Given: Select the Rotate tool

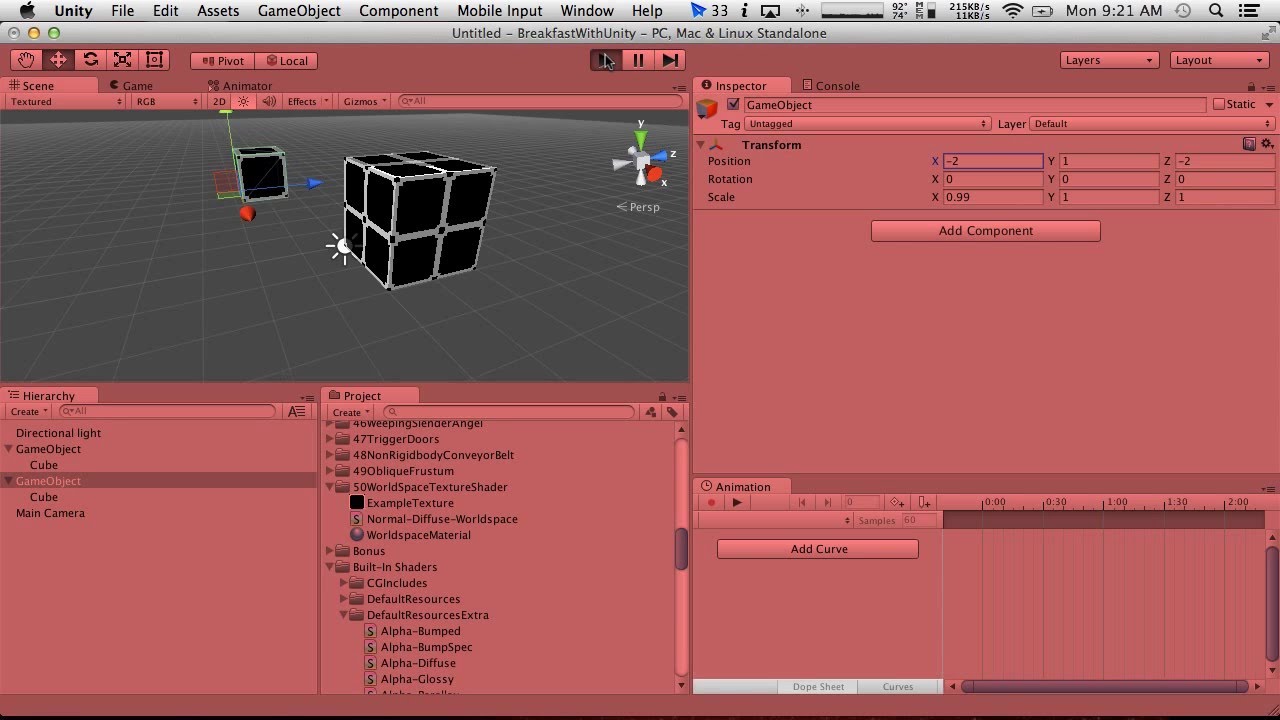Looking at the screenshot, I should tap(90, 59).
